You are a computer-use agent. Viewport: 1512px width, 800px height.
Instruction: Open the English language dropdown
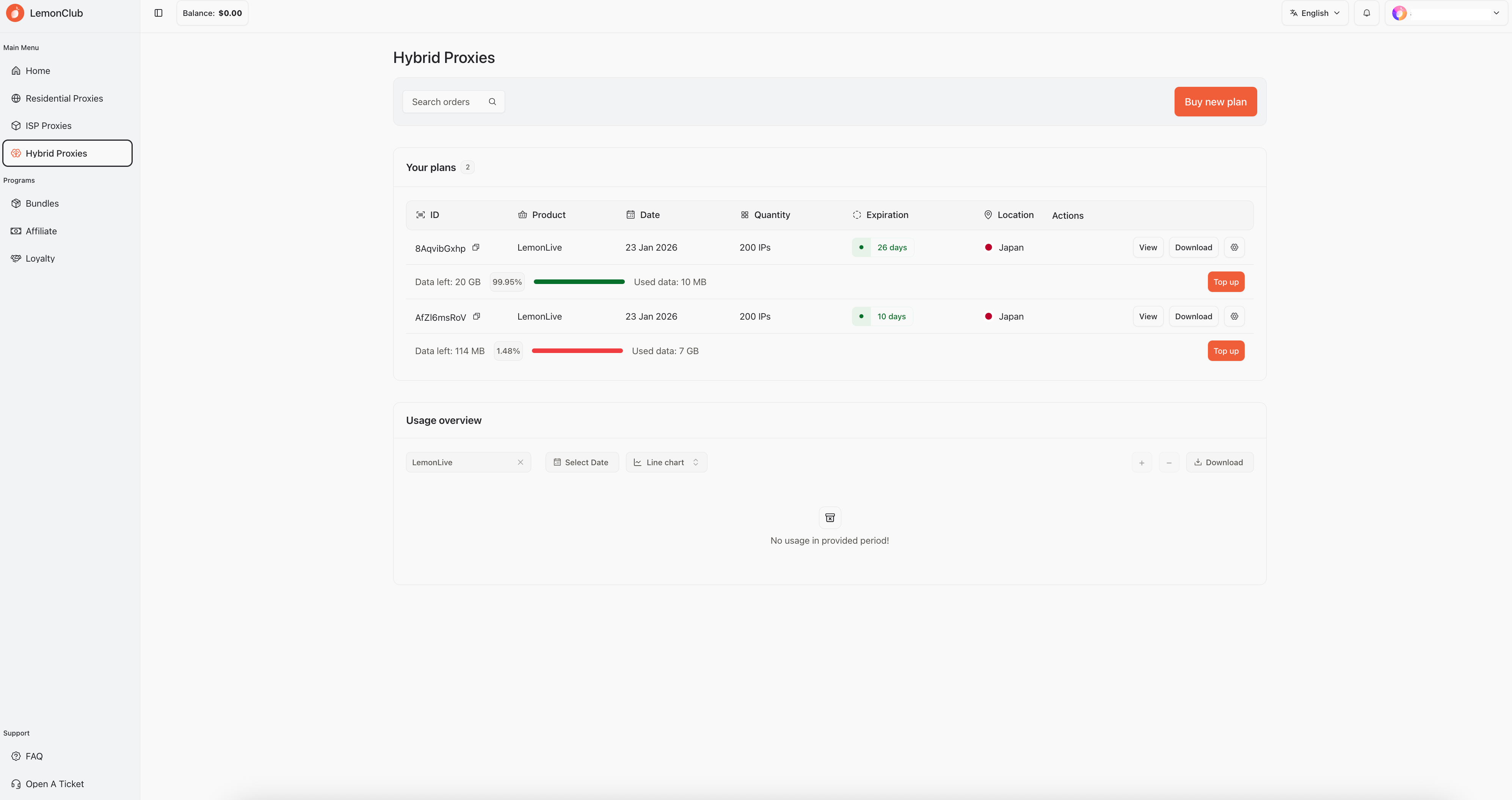pos(1315,13)
